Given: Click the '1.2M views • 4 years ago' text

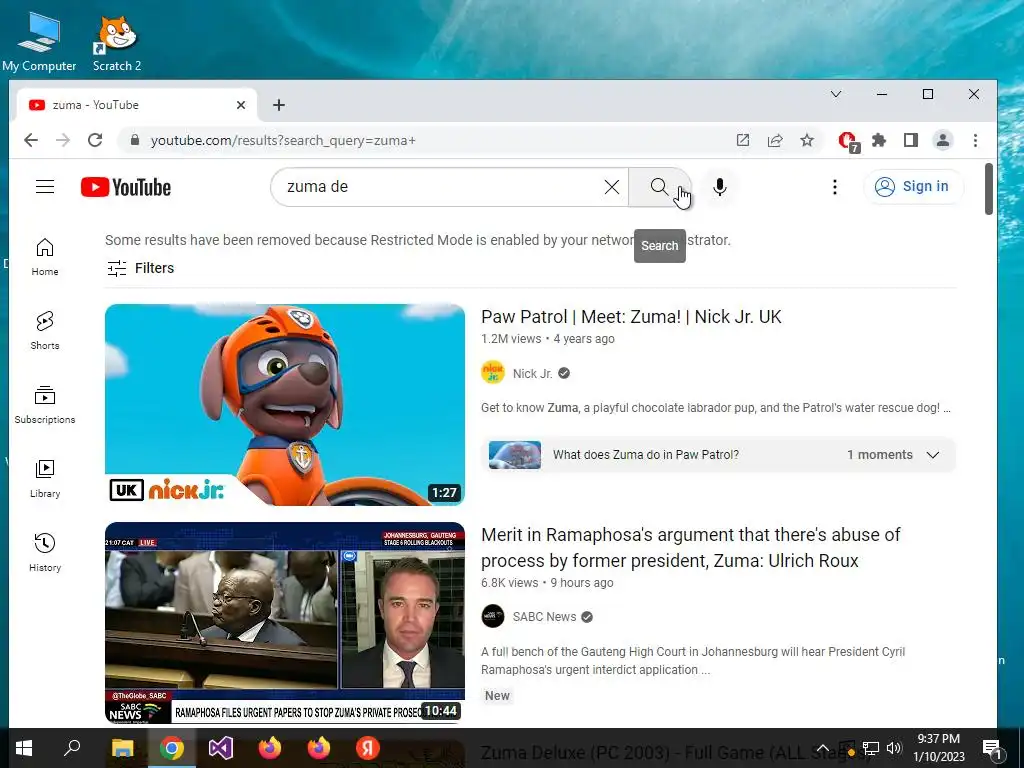Looking at the screenshot, I should pyautogui.click(x=548, y=339).
